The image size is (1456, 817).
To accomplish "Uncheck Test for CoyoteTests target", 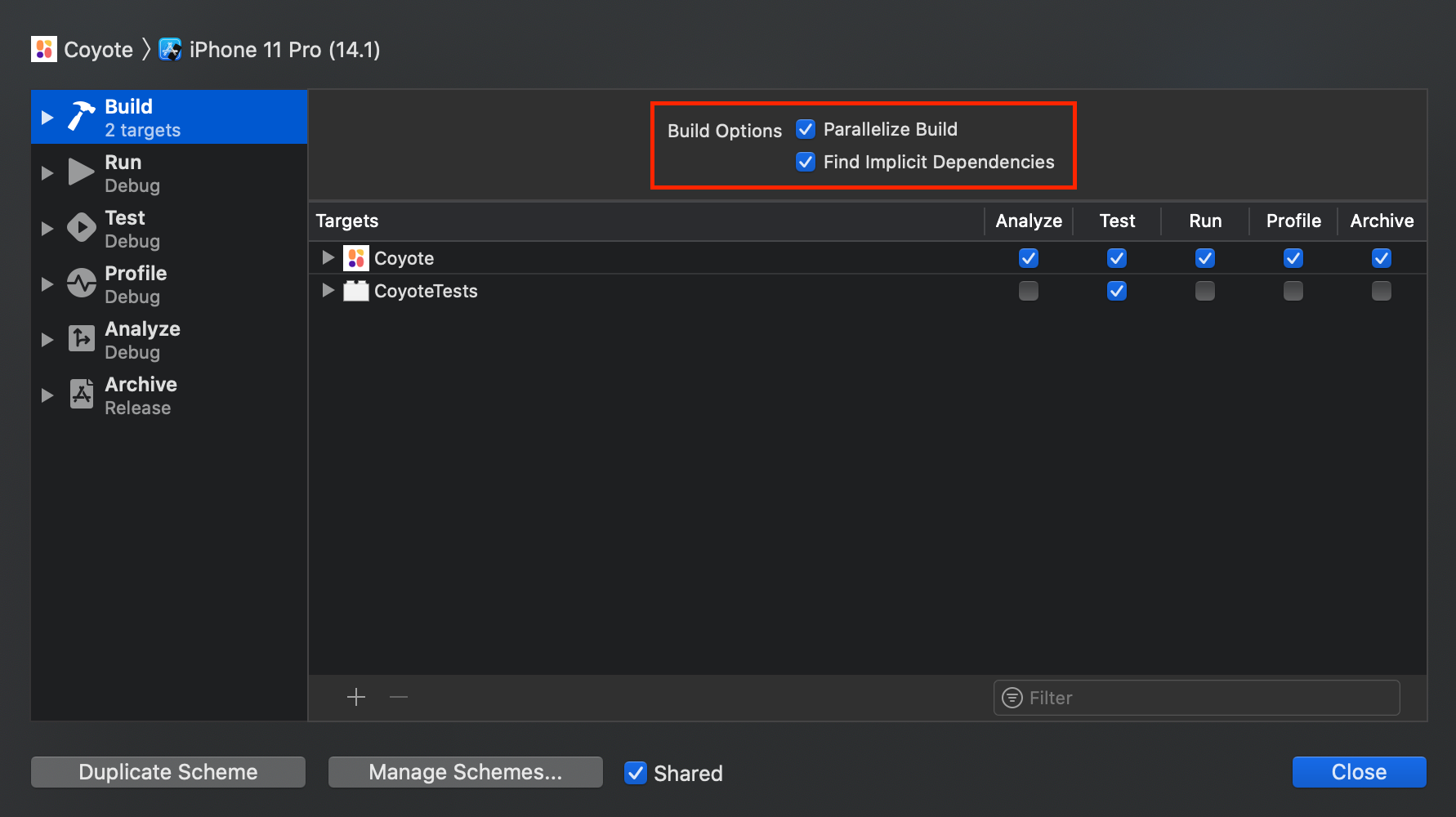I will pyautogui.click(x=1117, y=291).
